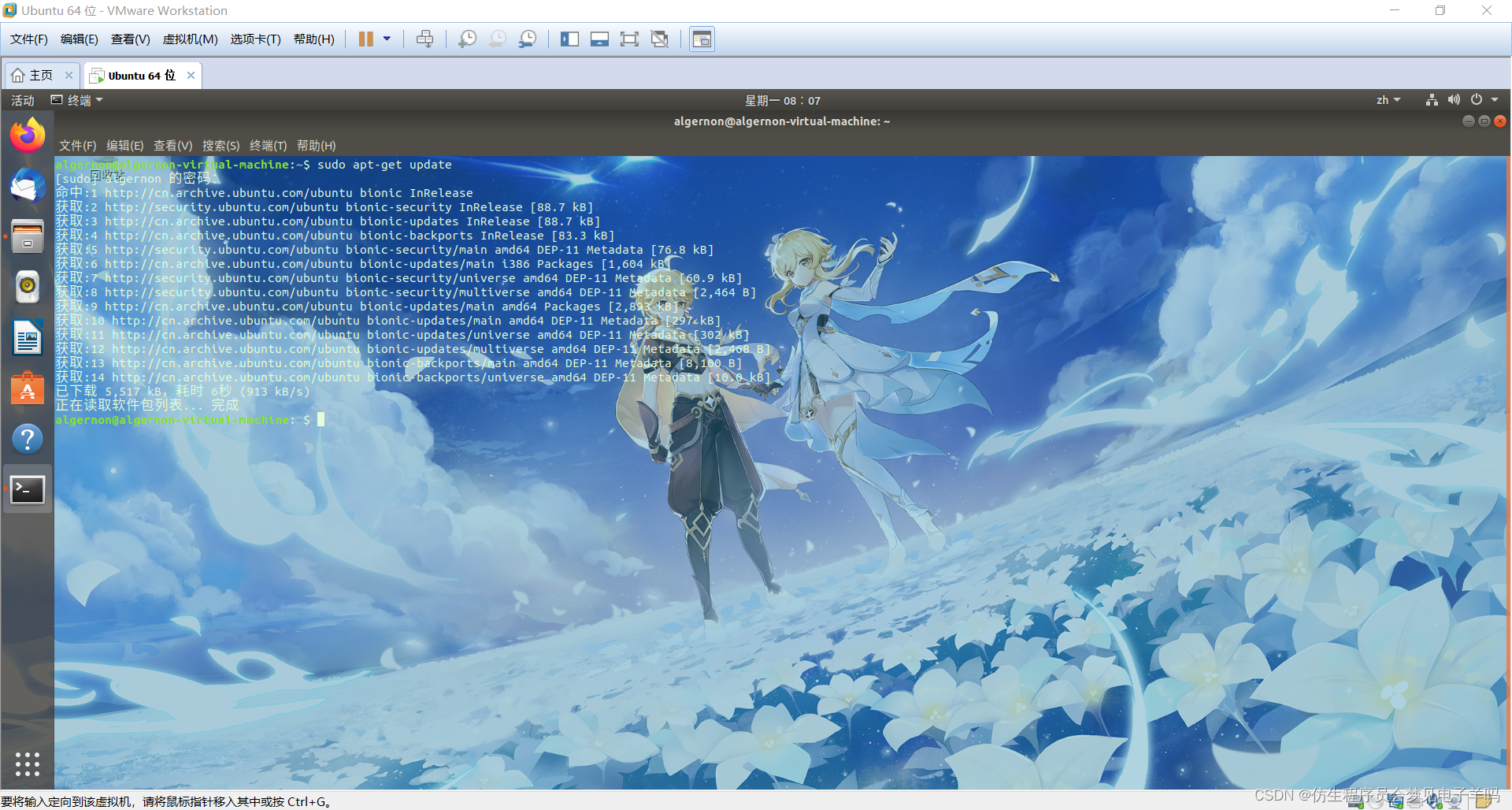Open the snapshot manager icon

(528, 39)
